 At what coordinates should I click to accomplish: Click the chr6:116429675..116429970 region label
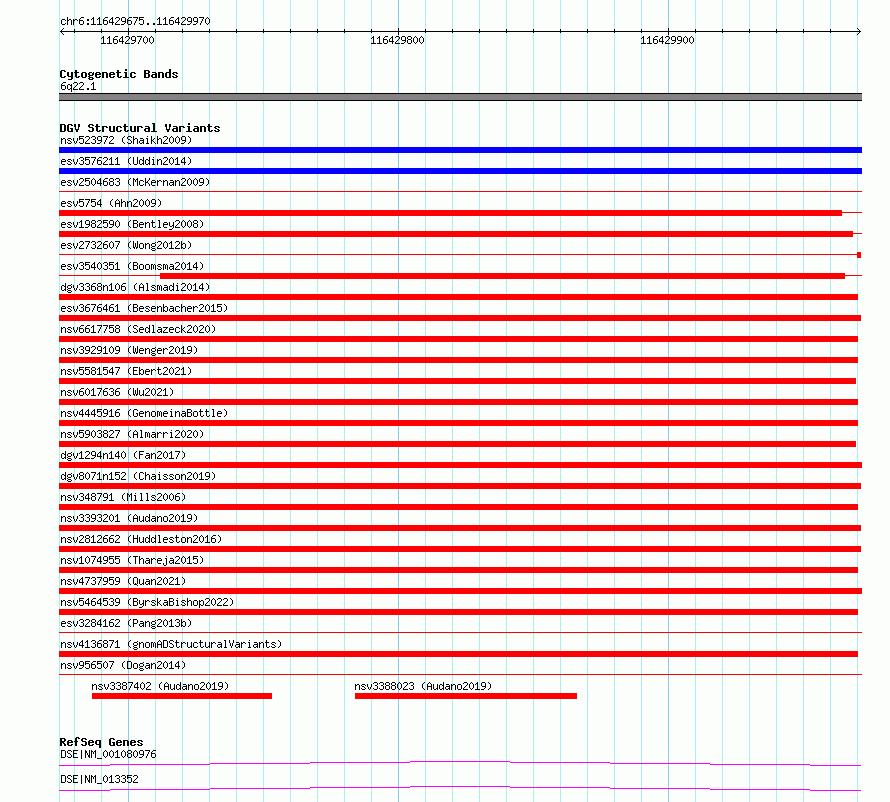tap(135, 21)
